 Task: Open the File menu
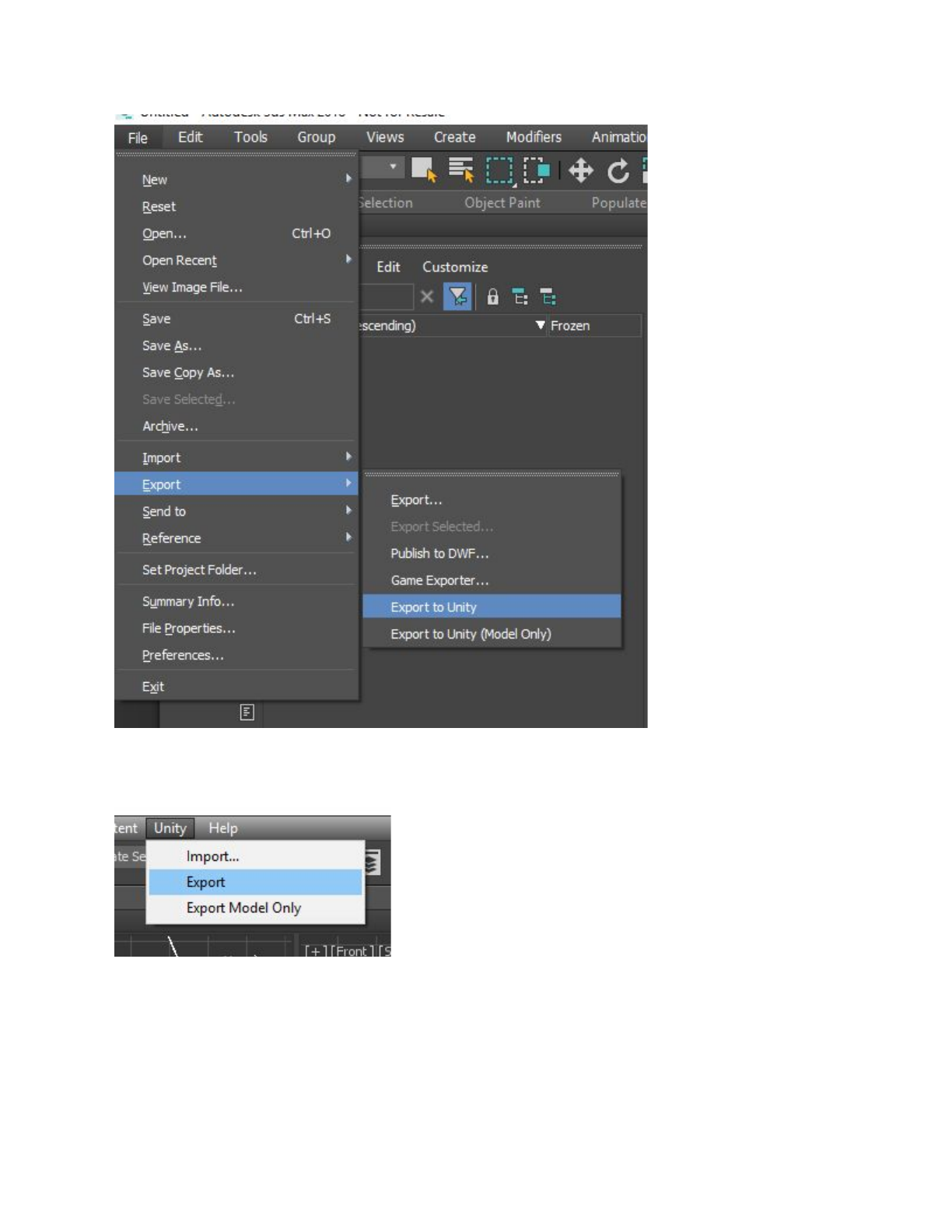tap(138, 138)
